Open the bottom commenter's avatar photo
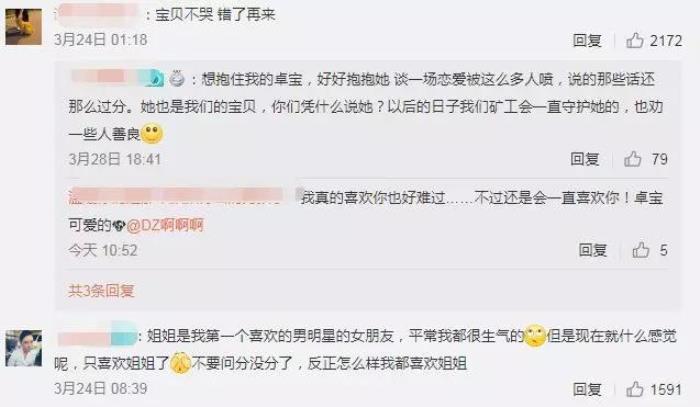Viewport: 700px width, 407px height. (x=24, y=349)
